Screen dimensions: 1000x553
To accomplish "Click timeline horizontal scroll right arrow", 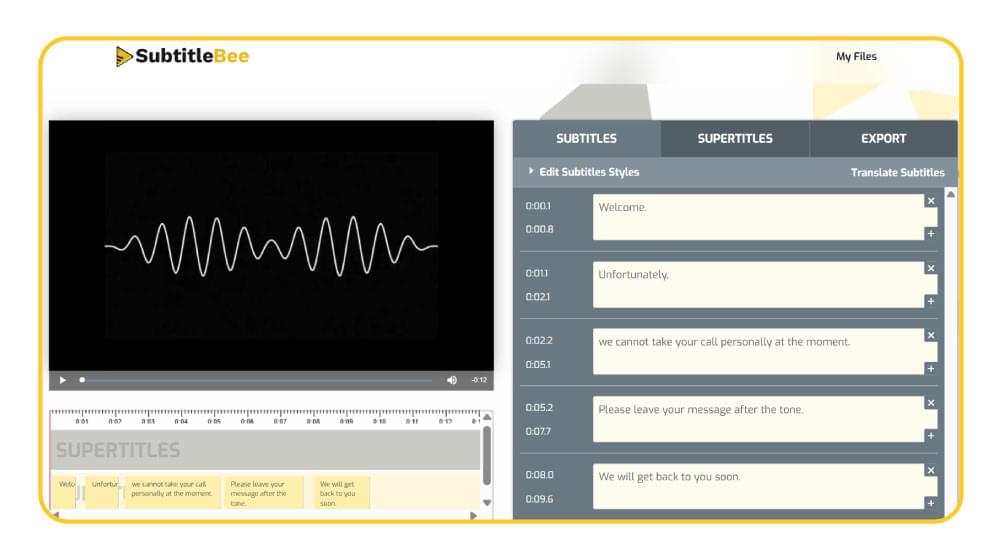I will pyautogui.click(x=473, y=515).
